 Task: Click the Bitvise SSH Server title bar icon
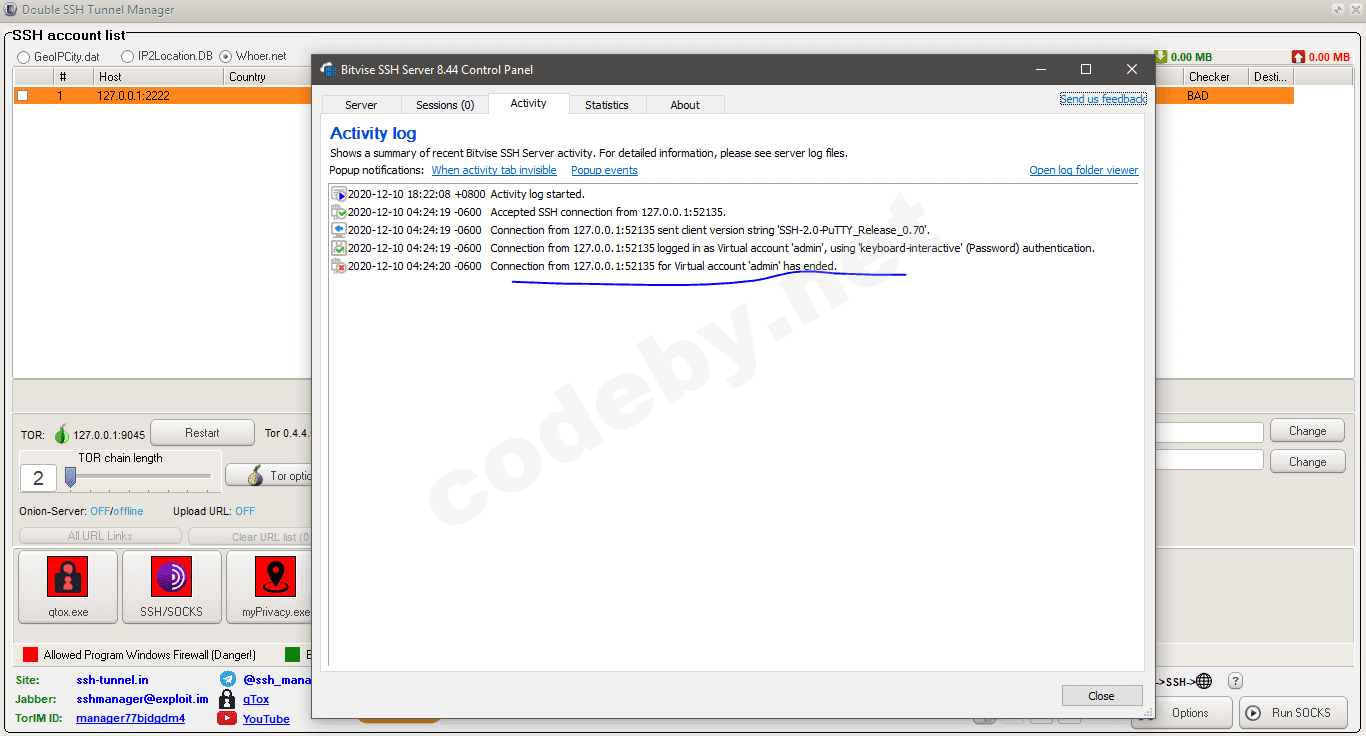click(x=327, y=69)
